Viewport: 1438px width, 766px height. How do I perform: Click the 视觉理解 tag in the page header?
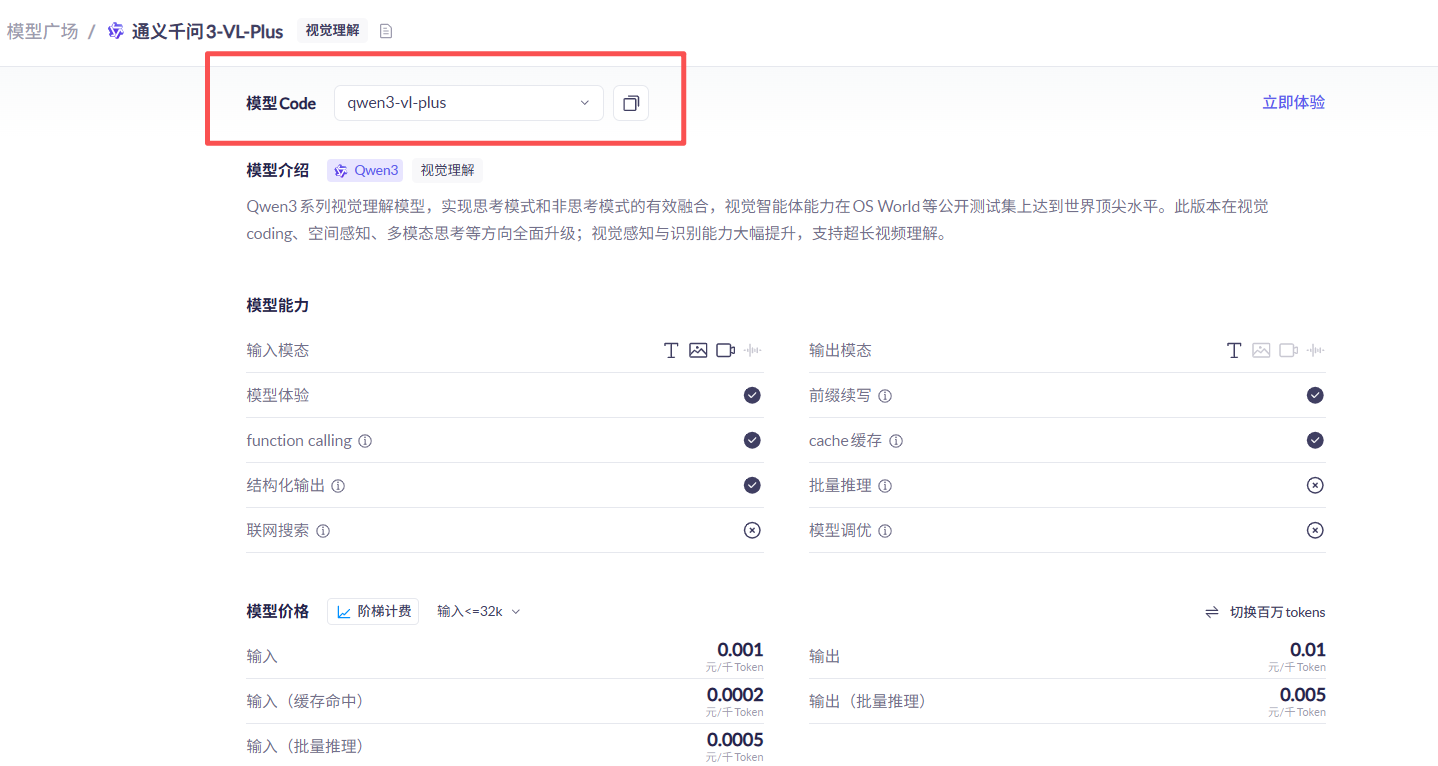(x=333, y=31)
